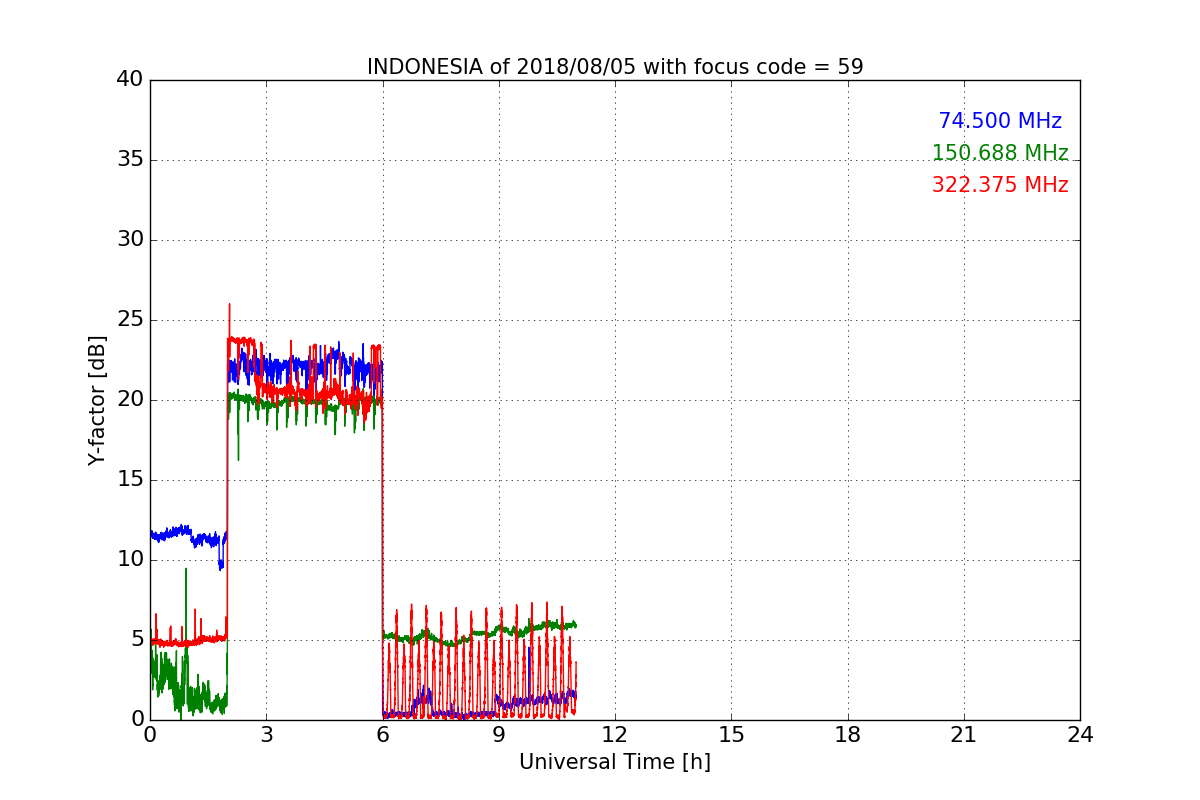This screenshot has width=1200, height=800.
Task: Click x-axis tick label 24
Action: 1080,735
